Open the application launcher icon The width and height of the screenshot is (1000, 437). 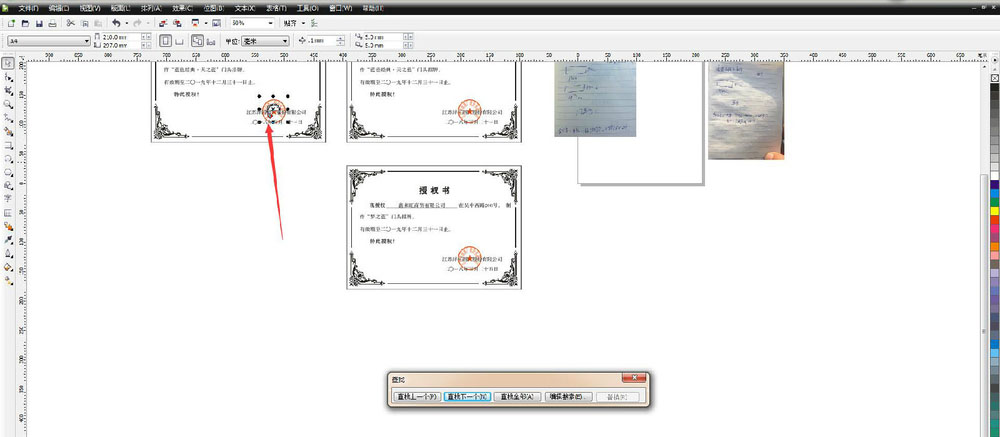point(195,23)
